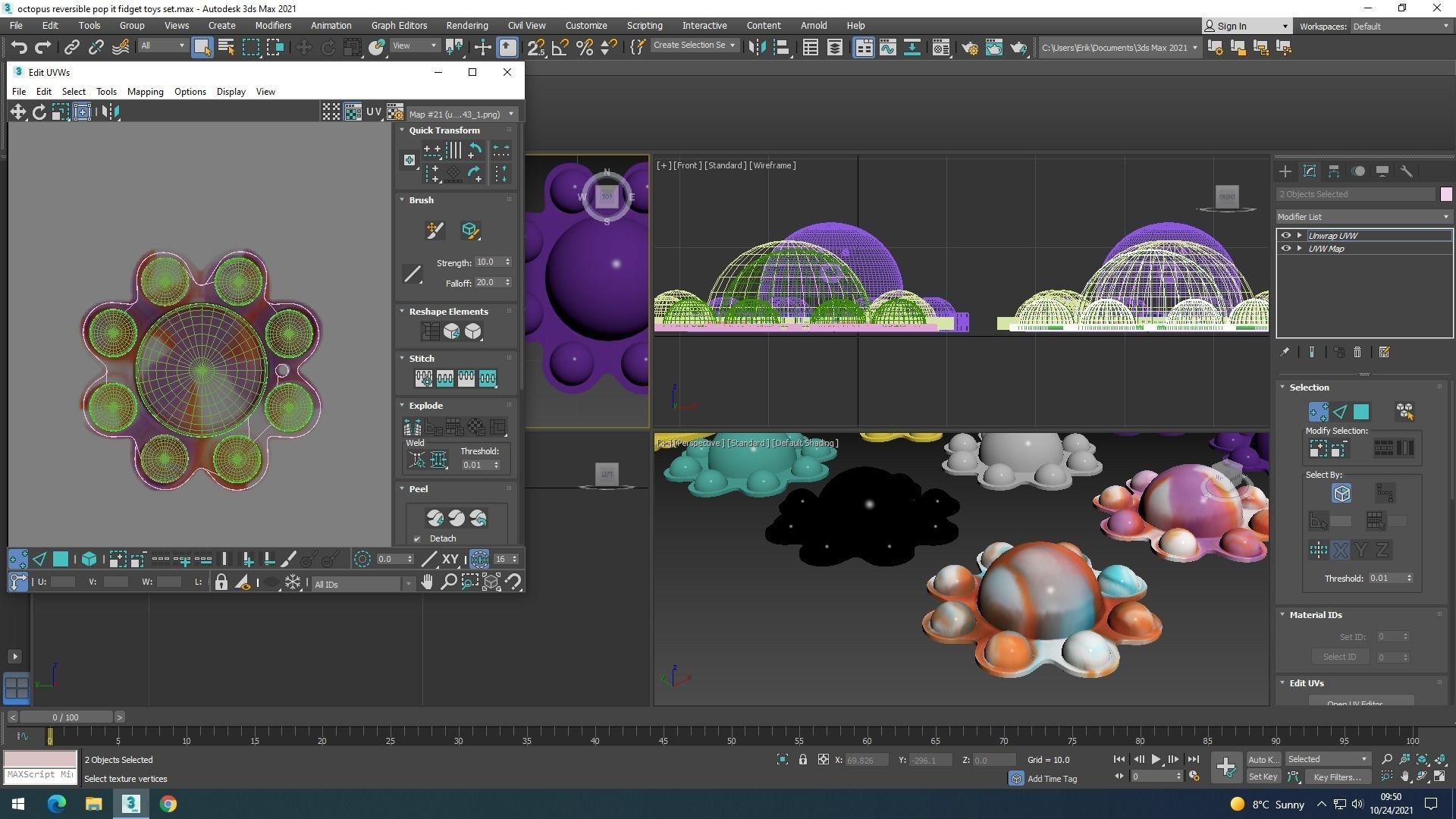Viewport: 1456px width, 819px height.
Task: Toggle the Detach checkbox in Peel rollout
Action: point(417,538)
